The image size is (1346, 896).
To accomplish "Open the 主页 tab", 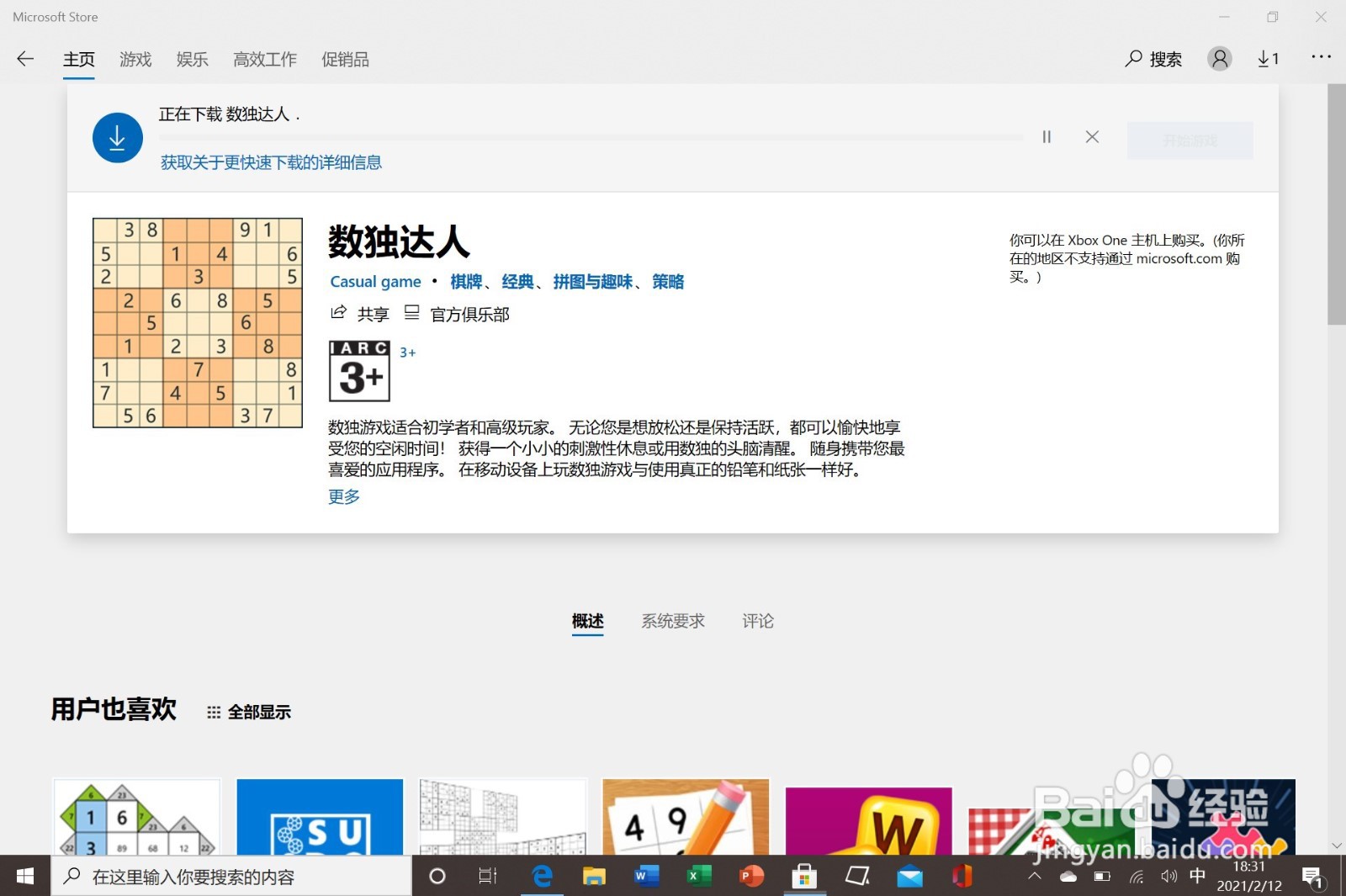I will (x=79, y=60).
